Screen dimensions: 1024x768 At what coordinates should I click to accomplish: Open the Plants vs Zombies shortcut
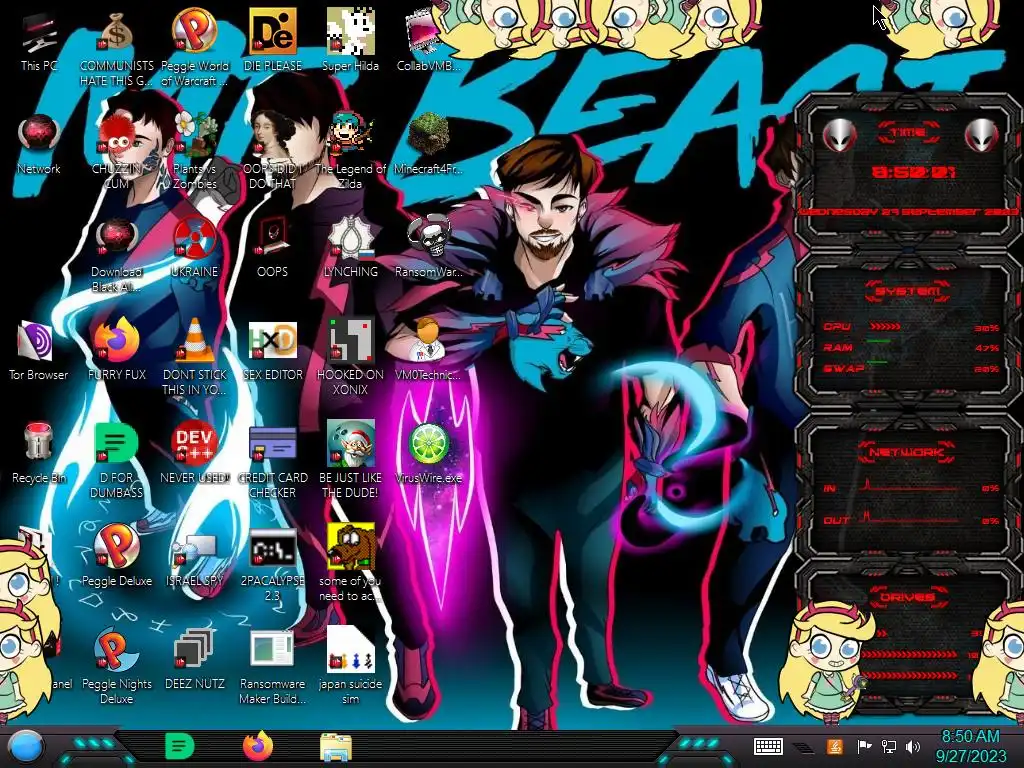point(195,152)
